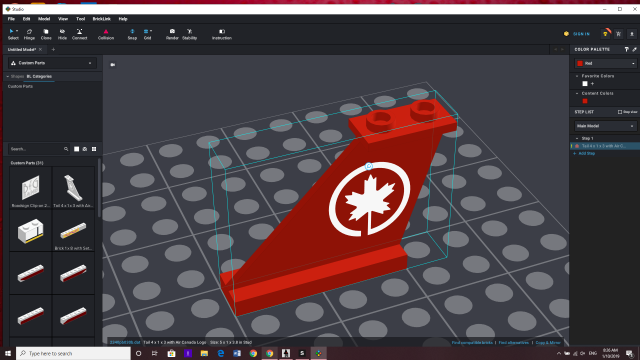The width and height of the screenshot is (640, 360).
Task: Open Select tool mode dropdown arrow
Action: [x=17, y=31]
